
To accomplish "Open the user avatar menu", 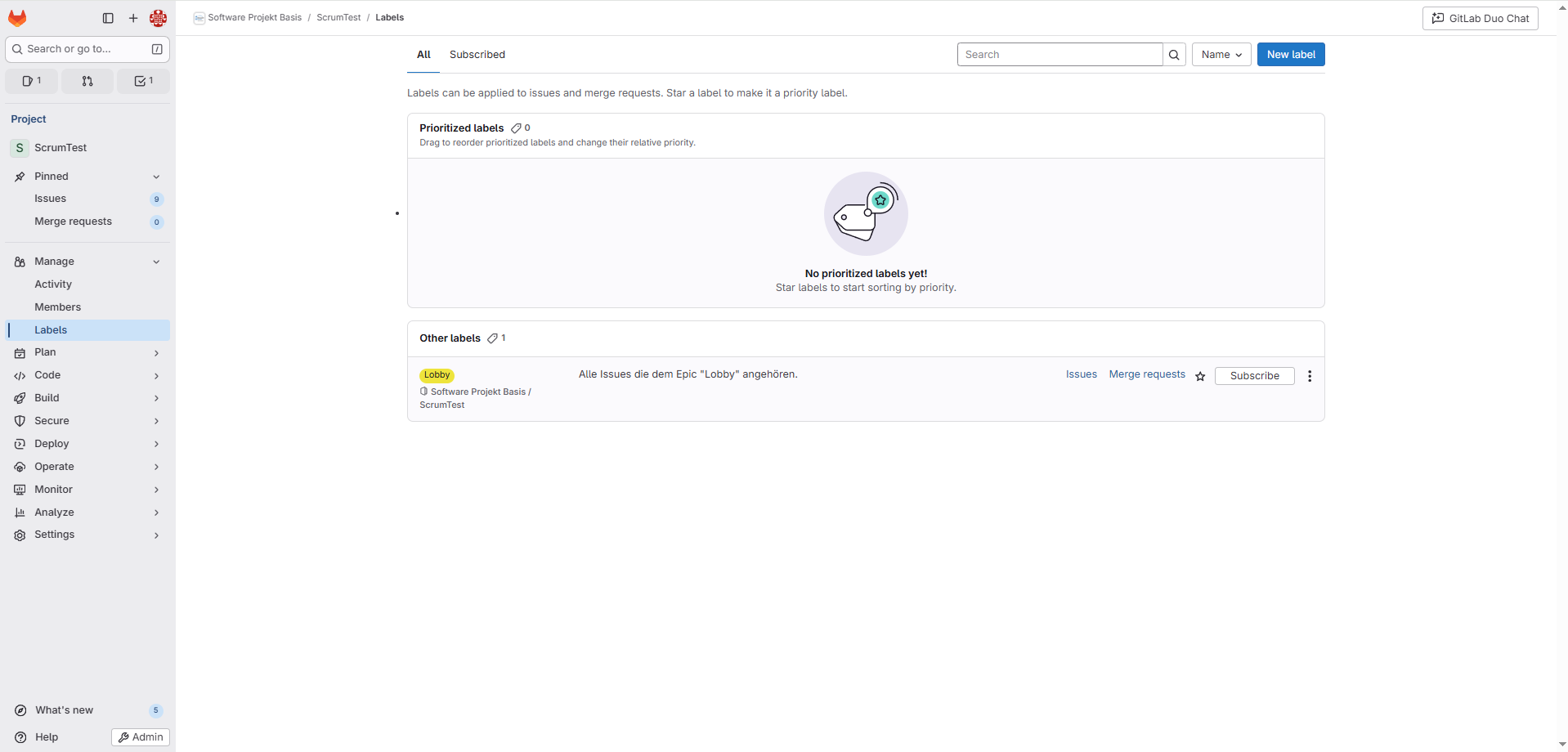I will [158, 18].
